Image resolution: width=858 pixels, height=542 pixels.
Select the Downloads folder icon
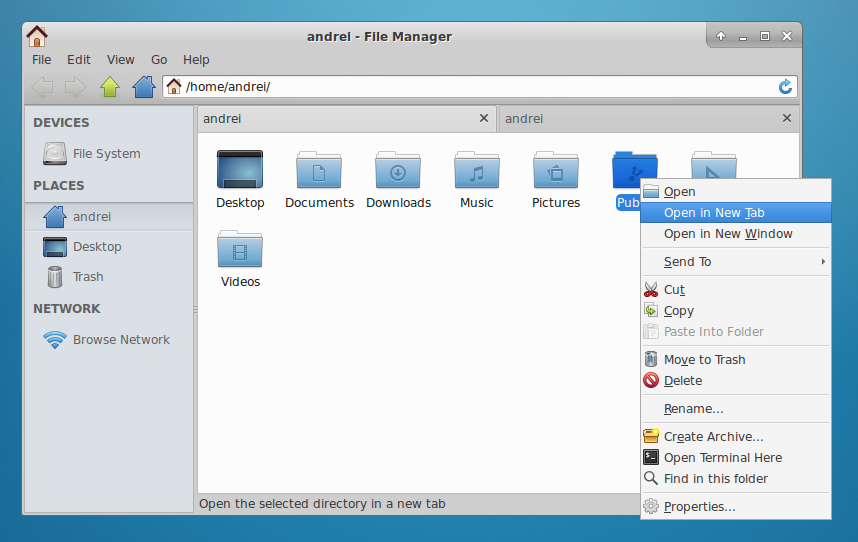tap(398, 170)
